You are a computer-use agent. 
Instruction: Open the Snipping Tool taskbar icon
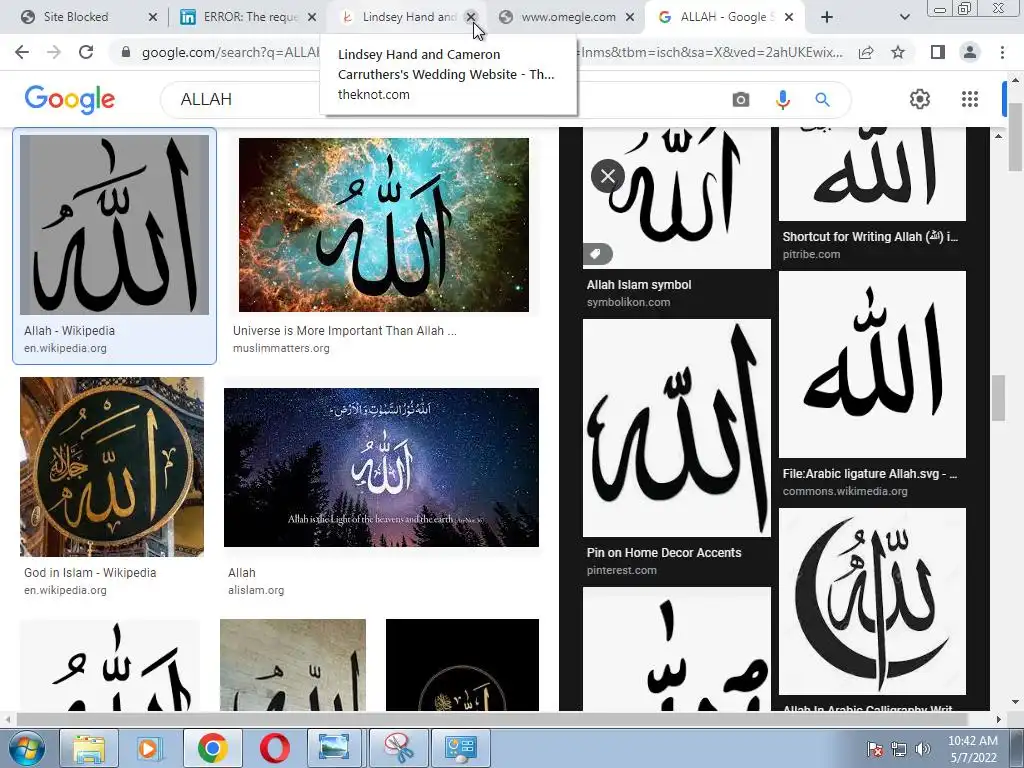399,748
